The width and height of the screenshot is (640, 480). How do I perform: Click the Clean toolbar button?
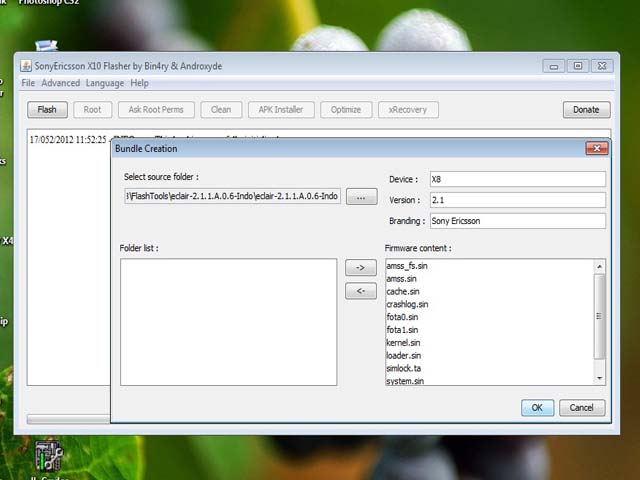tap(221, 110)
